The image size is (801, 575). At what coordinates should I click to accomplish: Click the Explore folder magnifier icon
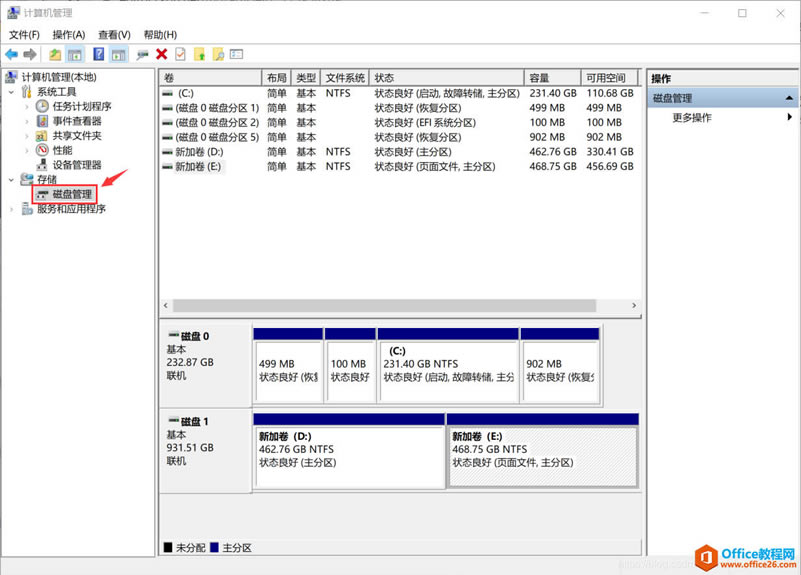tap(218, 54)
